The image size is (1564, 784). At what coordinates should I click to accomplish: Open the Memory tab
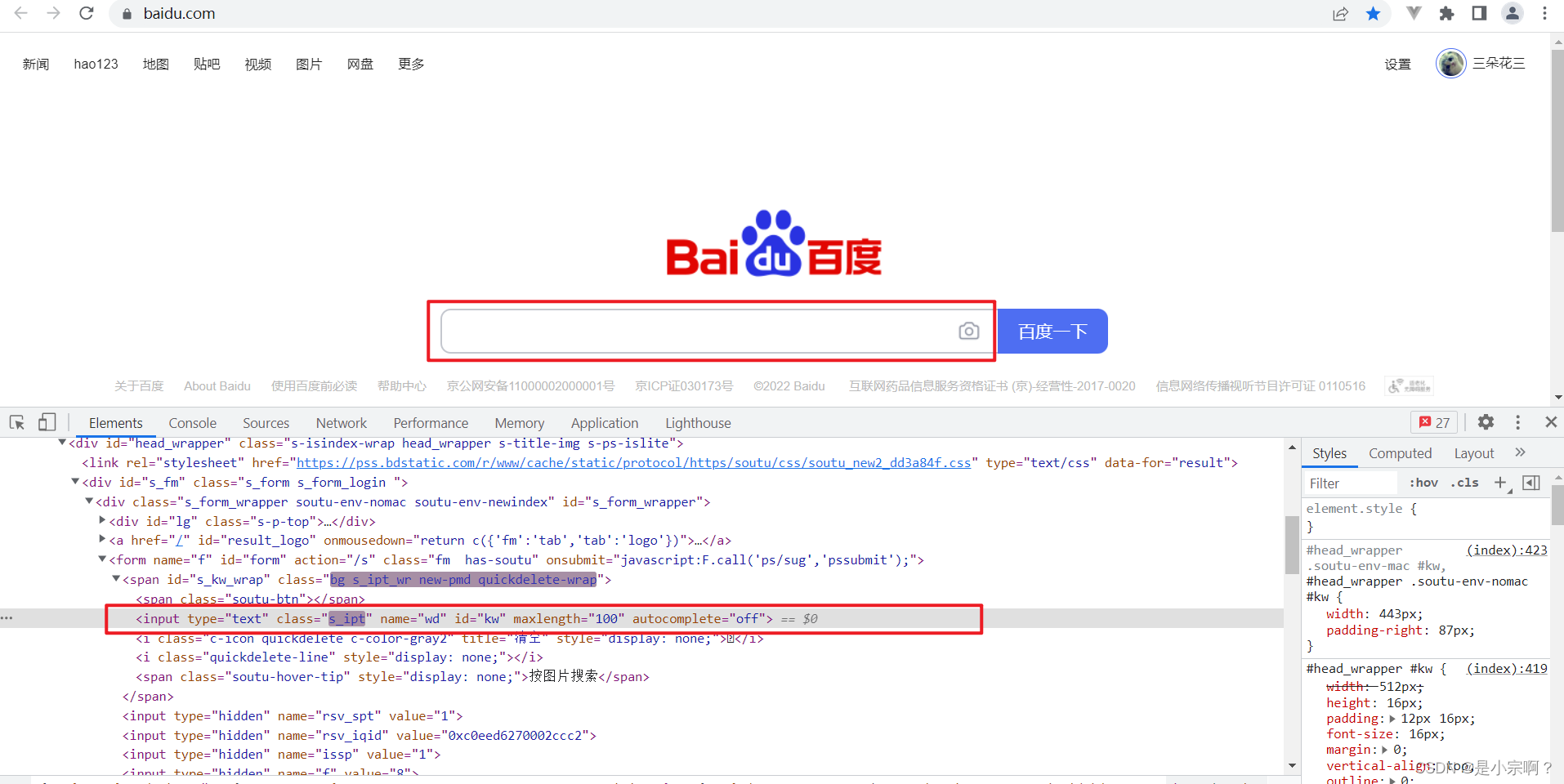(x=520, y=423)
